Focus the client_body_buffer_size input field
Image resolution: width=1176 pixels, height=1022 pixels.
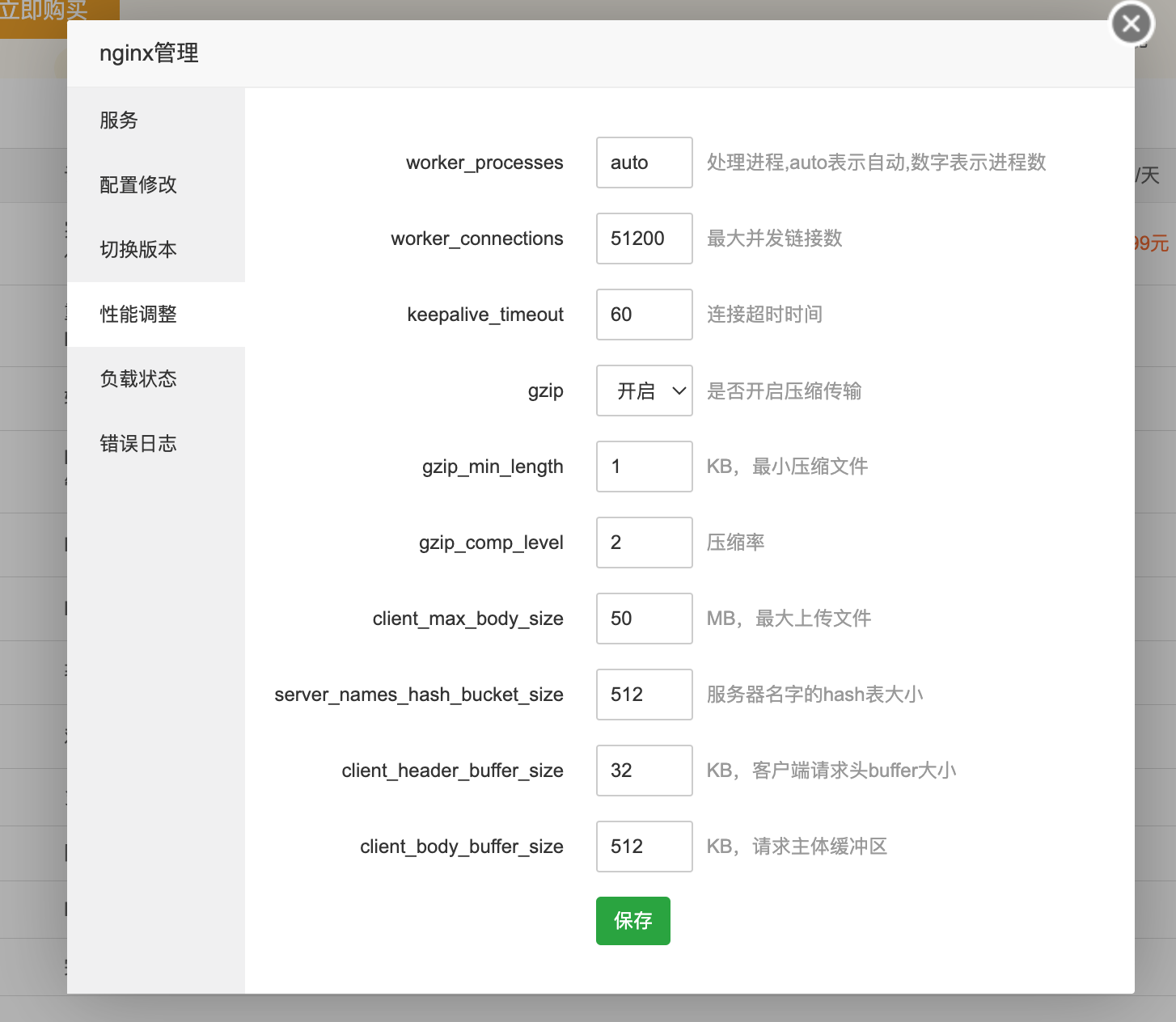click(x=645, y=847)
